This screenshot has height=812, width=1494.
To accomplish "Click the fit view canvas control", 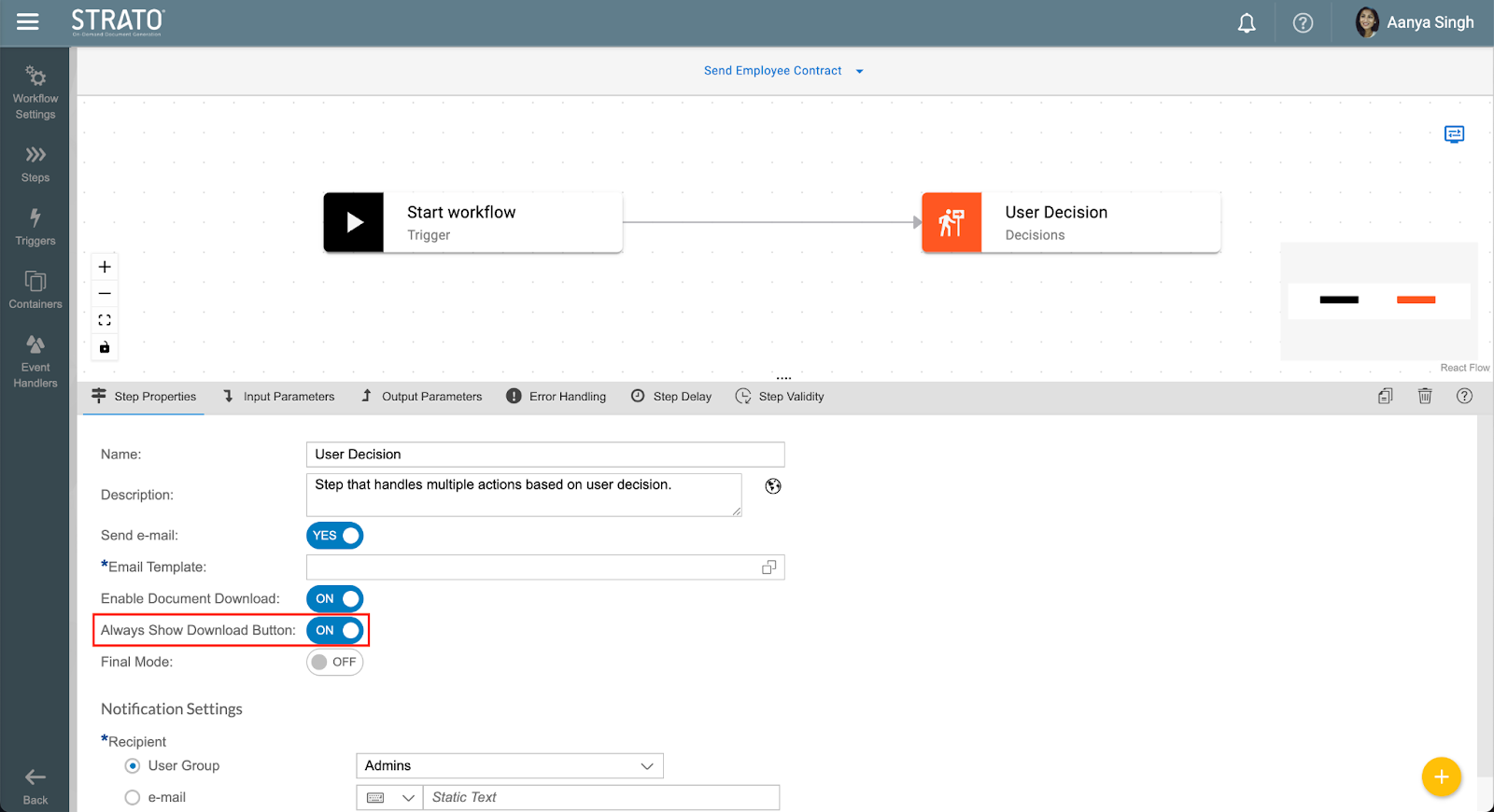I will [x=105, y=320].
